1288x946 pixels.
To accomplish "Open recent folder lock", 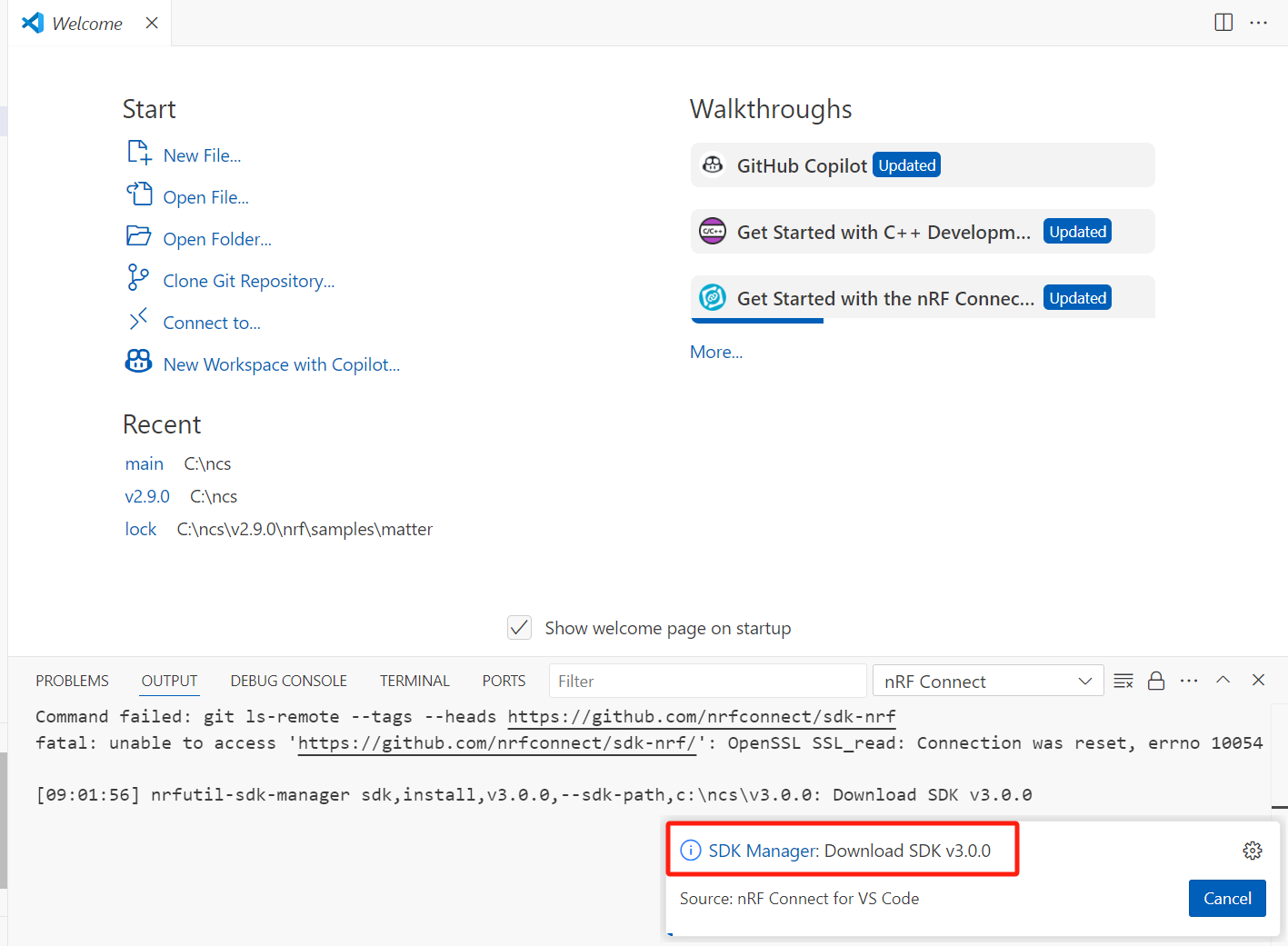I will click(x=141, y=529).
